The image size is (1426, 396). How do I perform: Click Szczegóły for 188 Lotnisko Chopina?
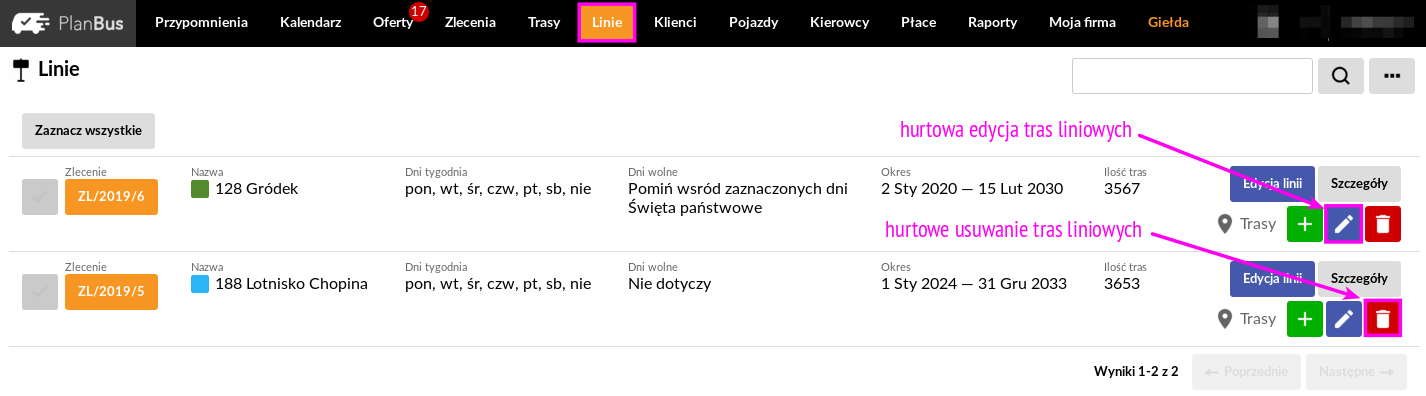1359,278
